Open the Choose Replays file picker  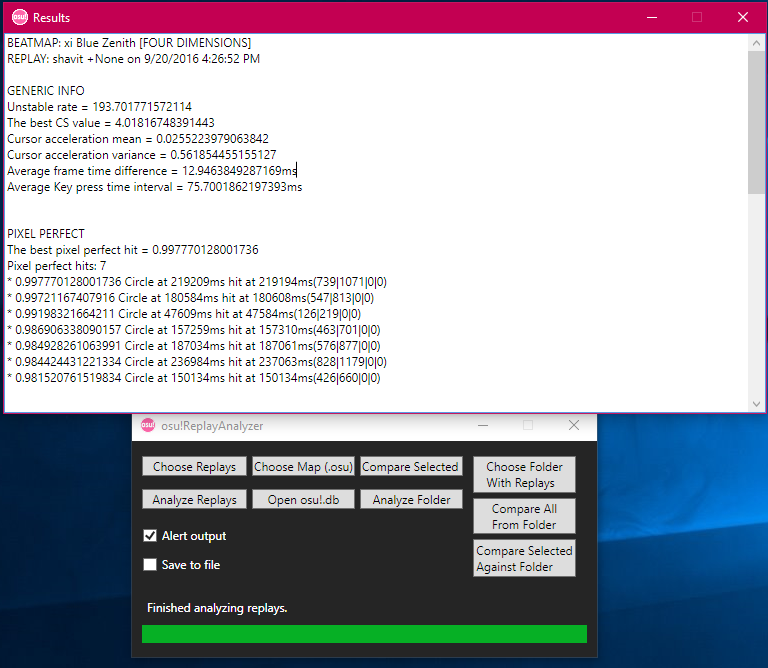(194, 466)
